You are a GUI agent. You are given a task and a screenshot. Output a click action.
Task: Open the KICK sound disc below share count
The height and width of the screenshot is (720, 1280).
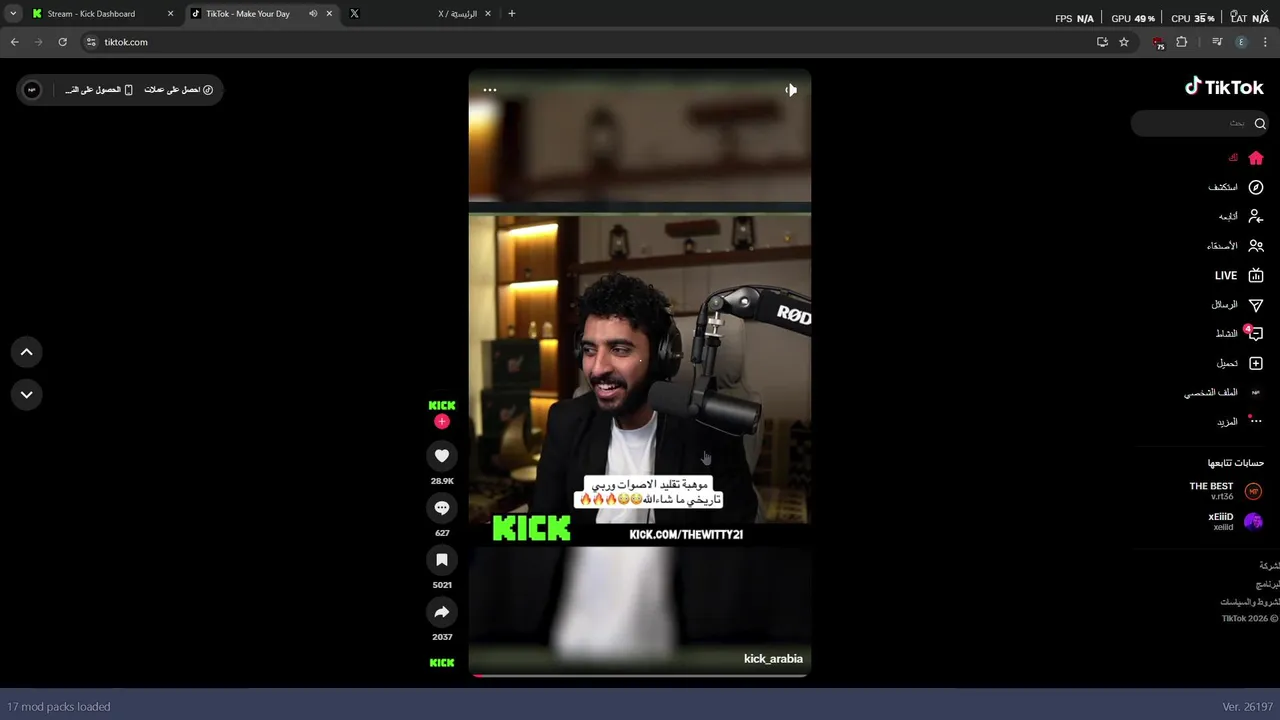(442, 662)
